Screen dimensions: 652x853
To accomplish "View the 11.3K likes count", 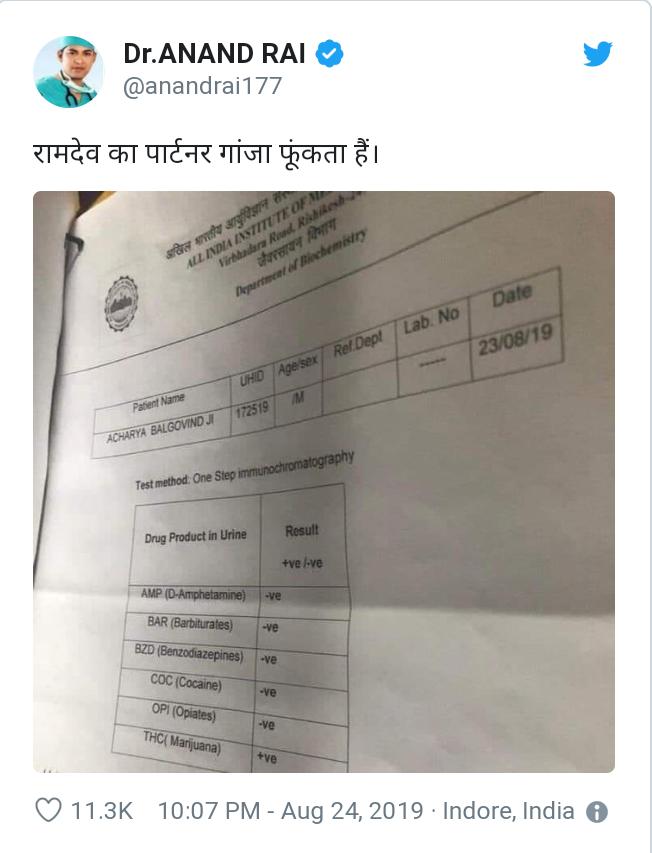I will pos(102,811).
